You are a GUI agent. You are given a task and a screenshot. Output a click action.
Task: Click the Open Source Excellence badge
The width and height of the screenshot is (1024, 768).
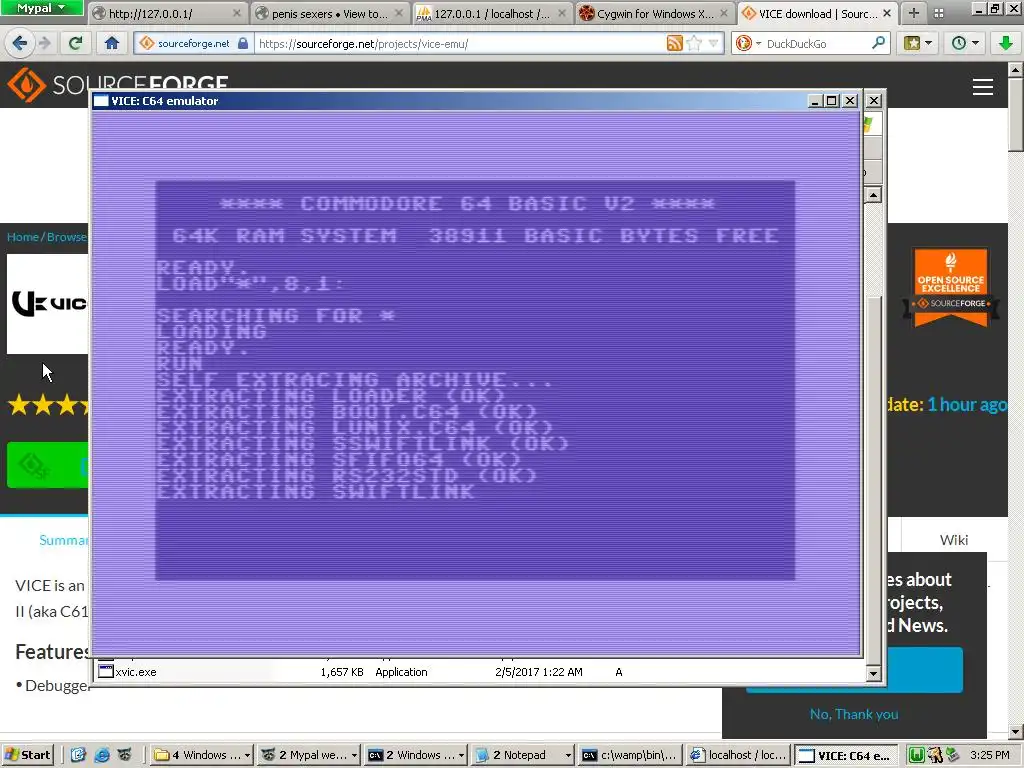click(x=950, y=287)
